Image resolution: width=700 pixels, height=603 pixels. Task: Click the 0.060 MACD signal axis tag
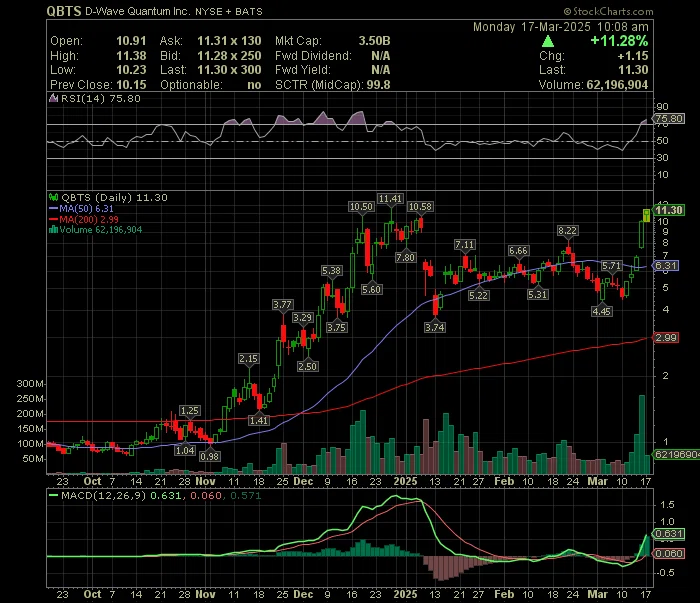(668, 554)
